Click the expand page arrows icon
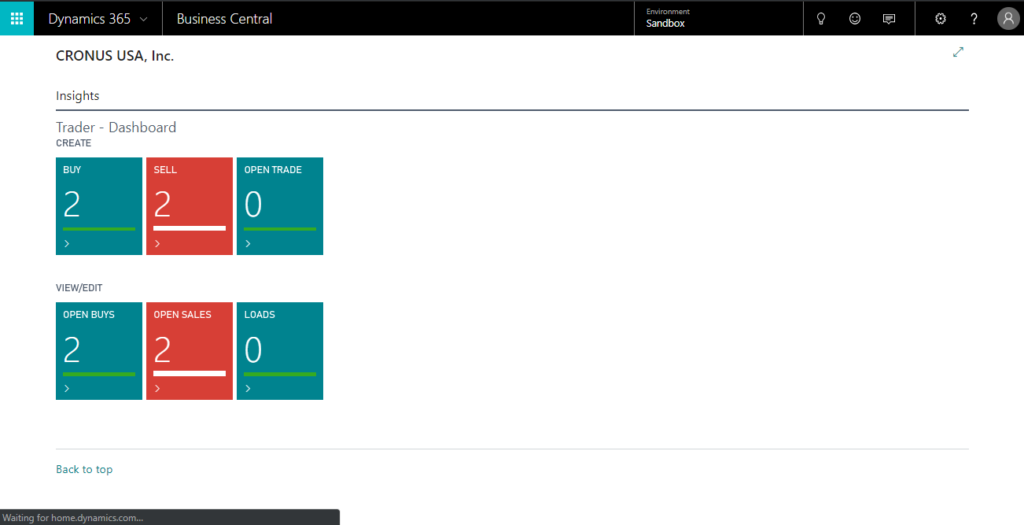This screenshot has height=525, width=1024. pos(958,52)
